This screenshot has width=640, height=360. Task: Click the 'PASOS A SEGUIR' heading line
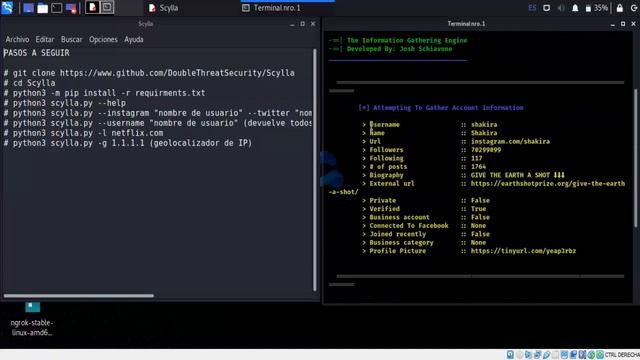(36, 53)
